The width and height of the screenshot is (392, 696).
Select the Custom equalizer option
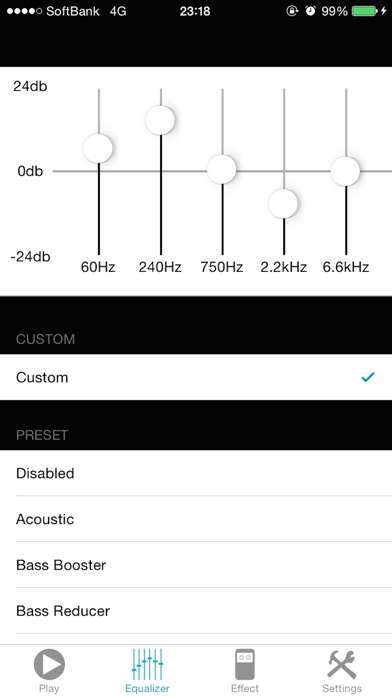(196, 377)
